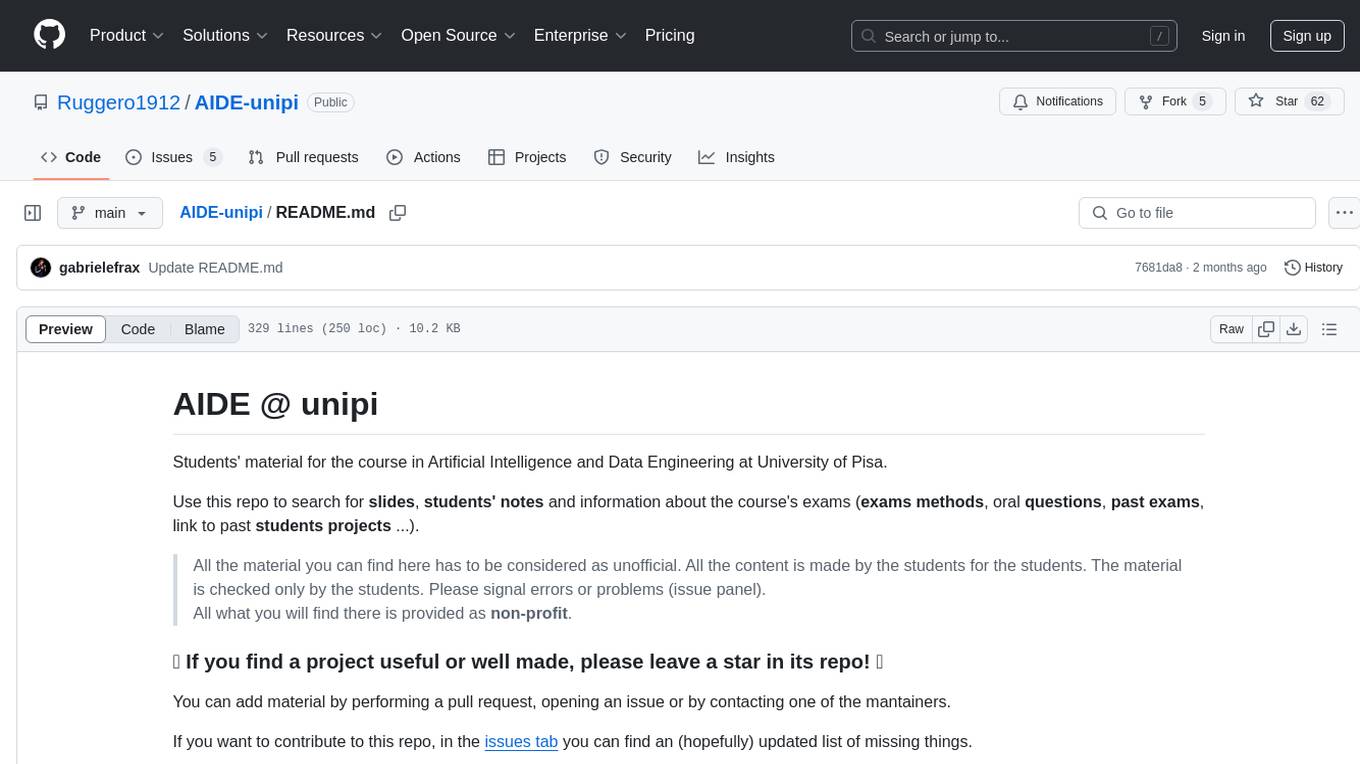Open commit 7681da8
This screenshot has height=764, width=1360.
(x=1158, y=268)
